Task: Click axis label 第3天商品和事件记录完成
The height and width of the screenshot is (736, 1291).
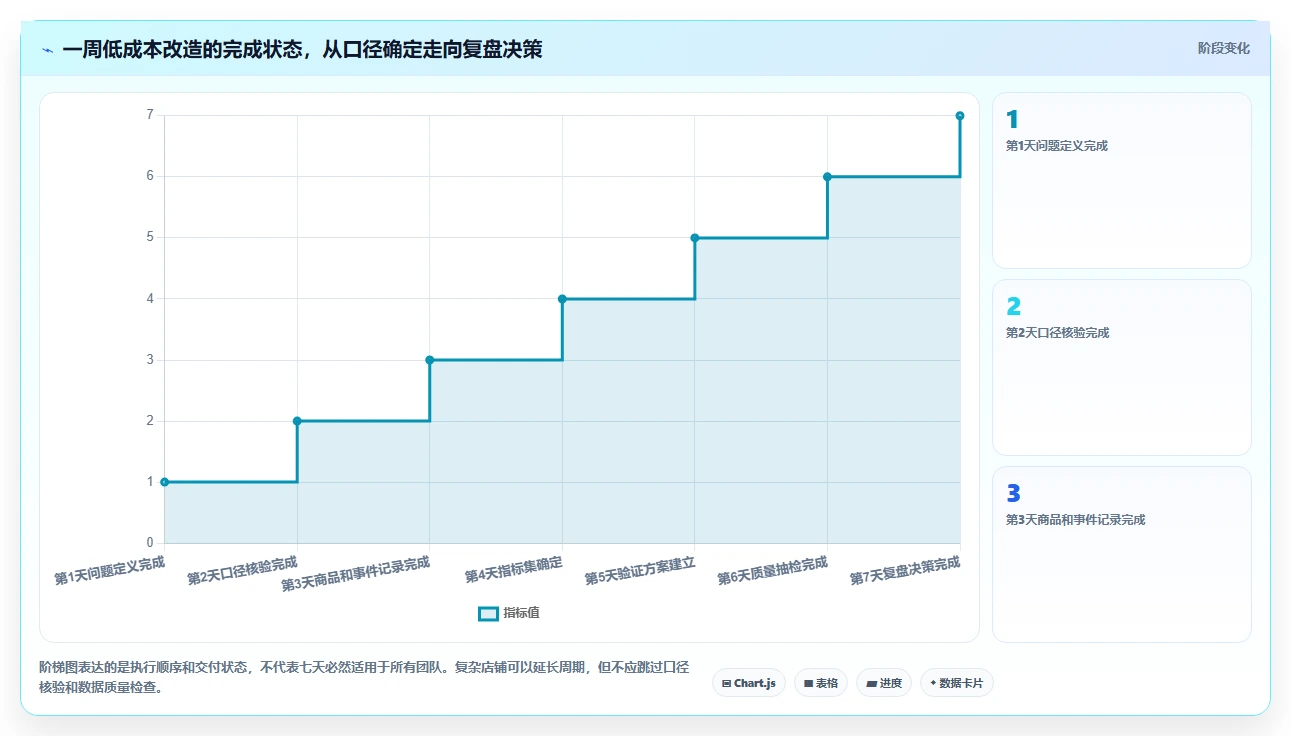Action: click(356, 575)
